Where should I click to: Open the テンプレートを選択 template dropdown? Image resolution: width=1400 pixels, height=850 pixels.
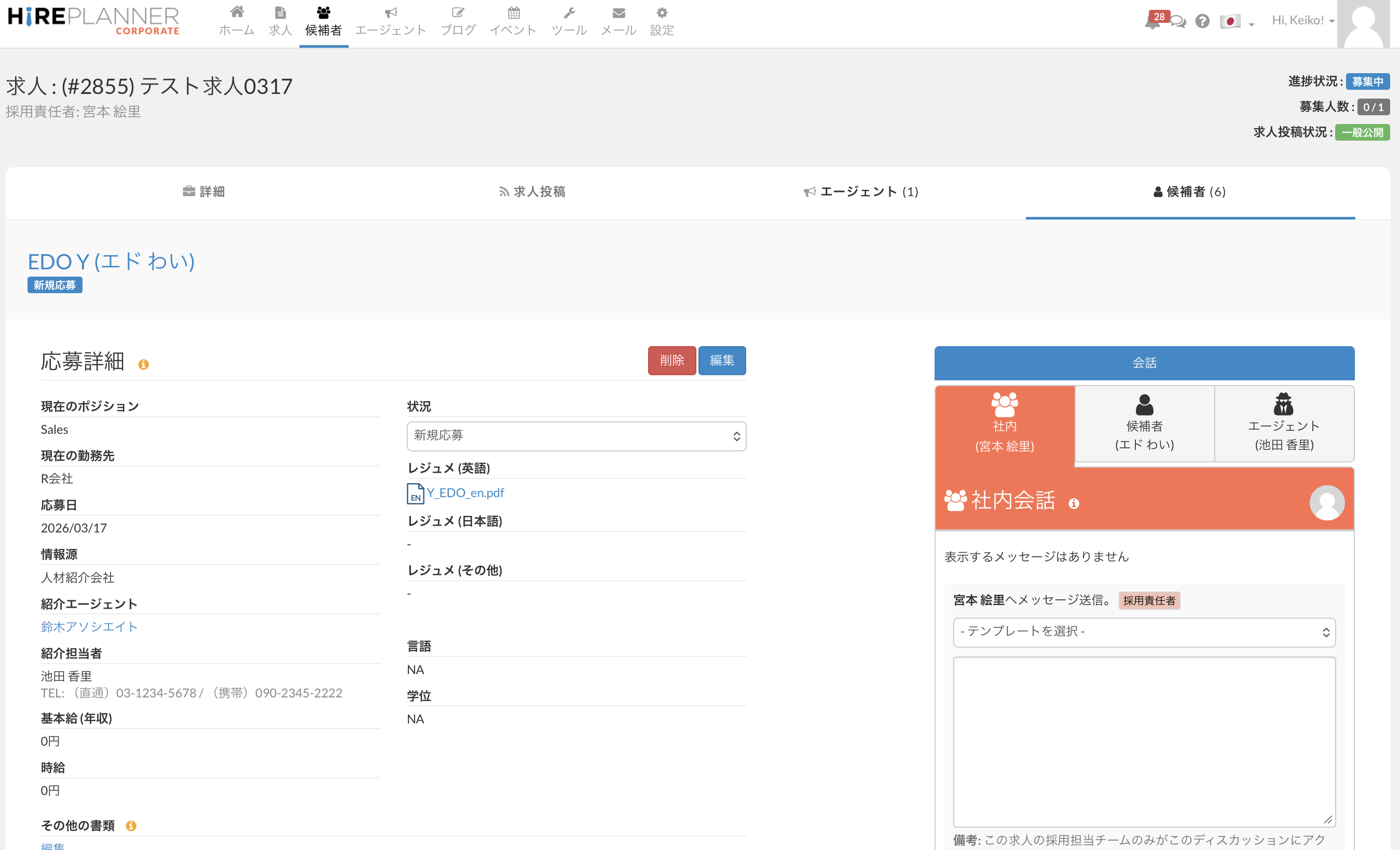pyautogui.click(x=1144, y=632)
